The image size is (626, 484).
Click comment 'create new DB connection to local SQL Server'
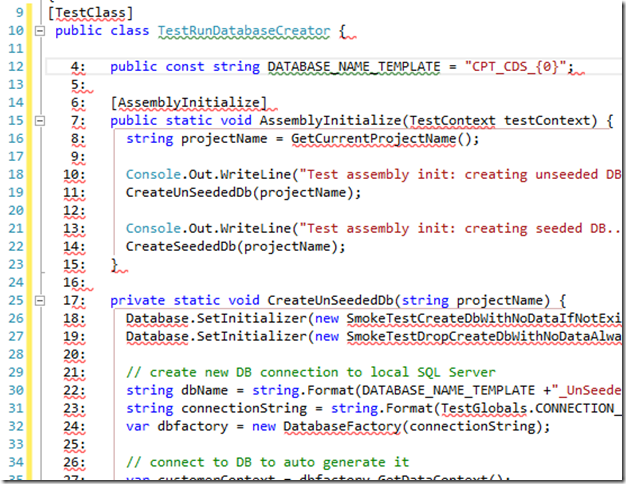311,372
